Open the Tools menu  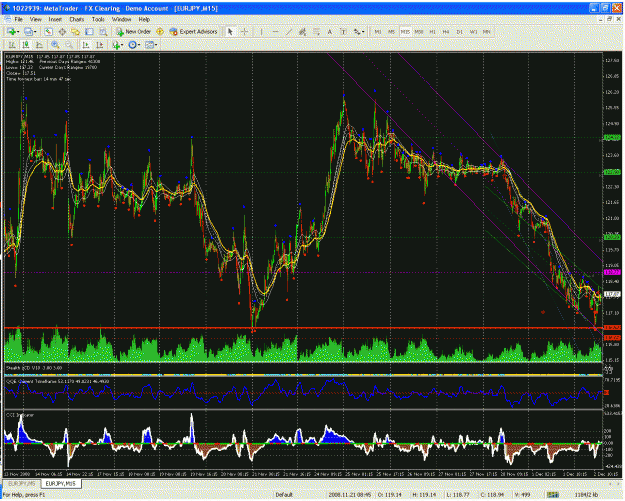pos(98,19)
